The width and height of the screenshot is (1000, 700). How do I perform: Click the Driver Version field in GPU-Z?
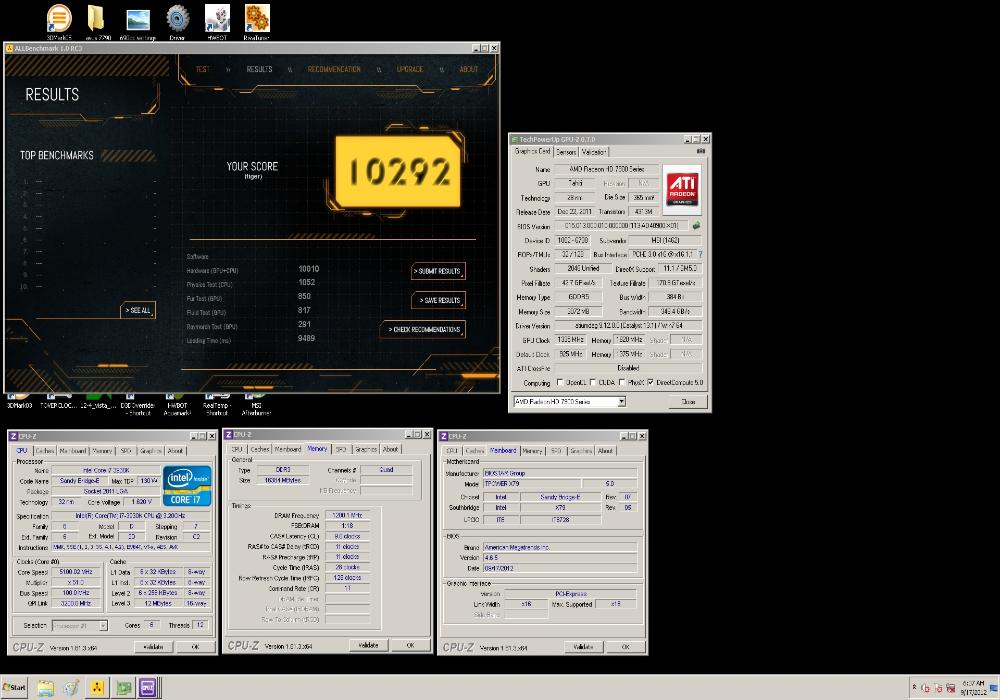click(628, 325)
